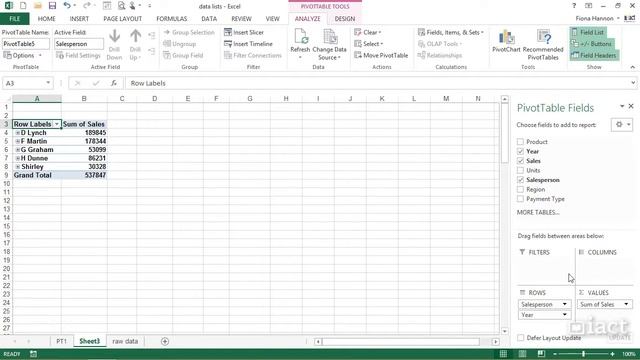Check the Product field checkbox
The image size is (640, 360).
click(x=520, y=142)
